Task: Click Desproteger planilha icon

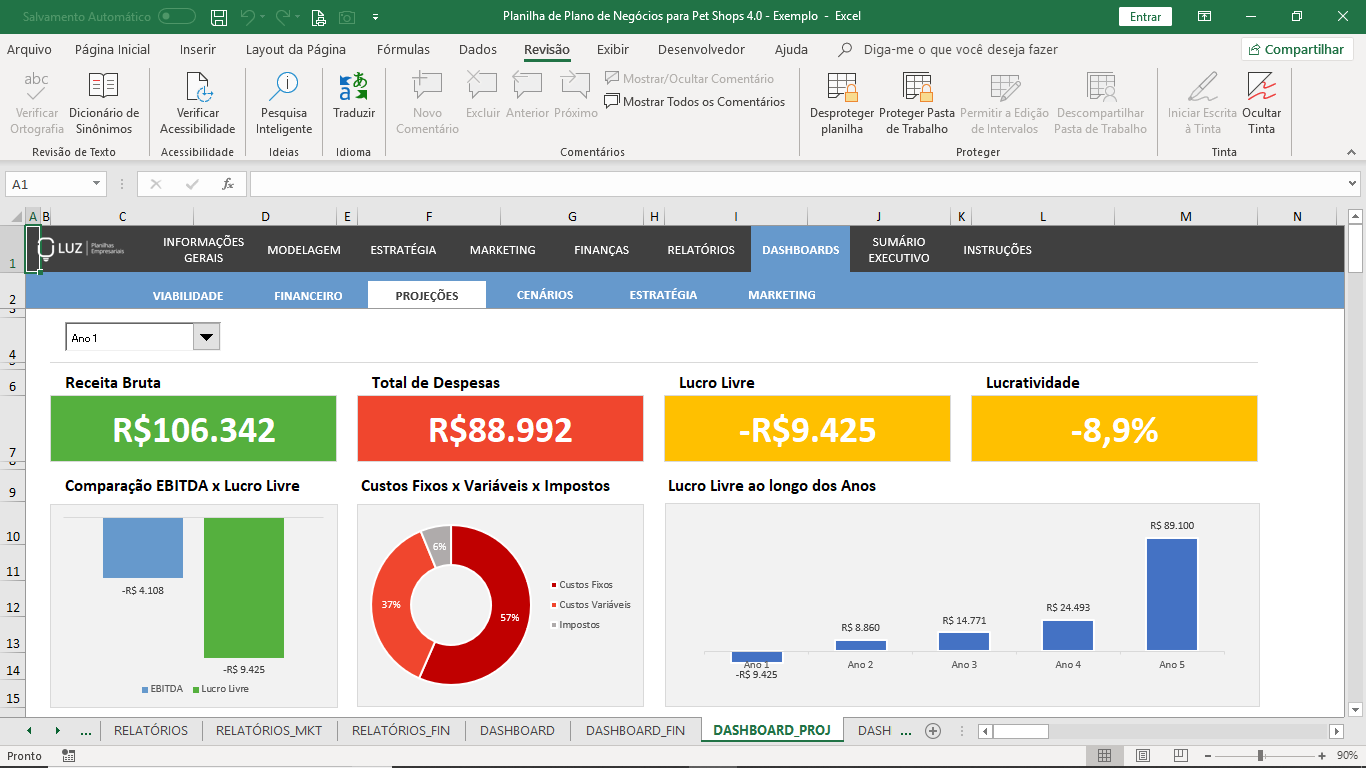Action: 842,88
